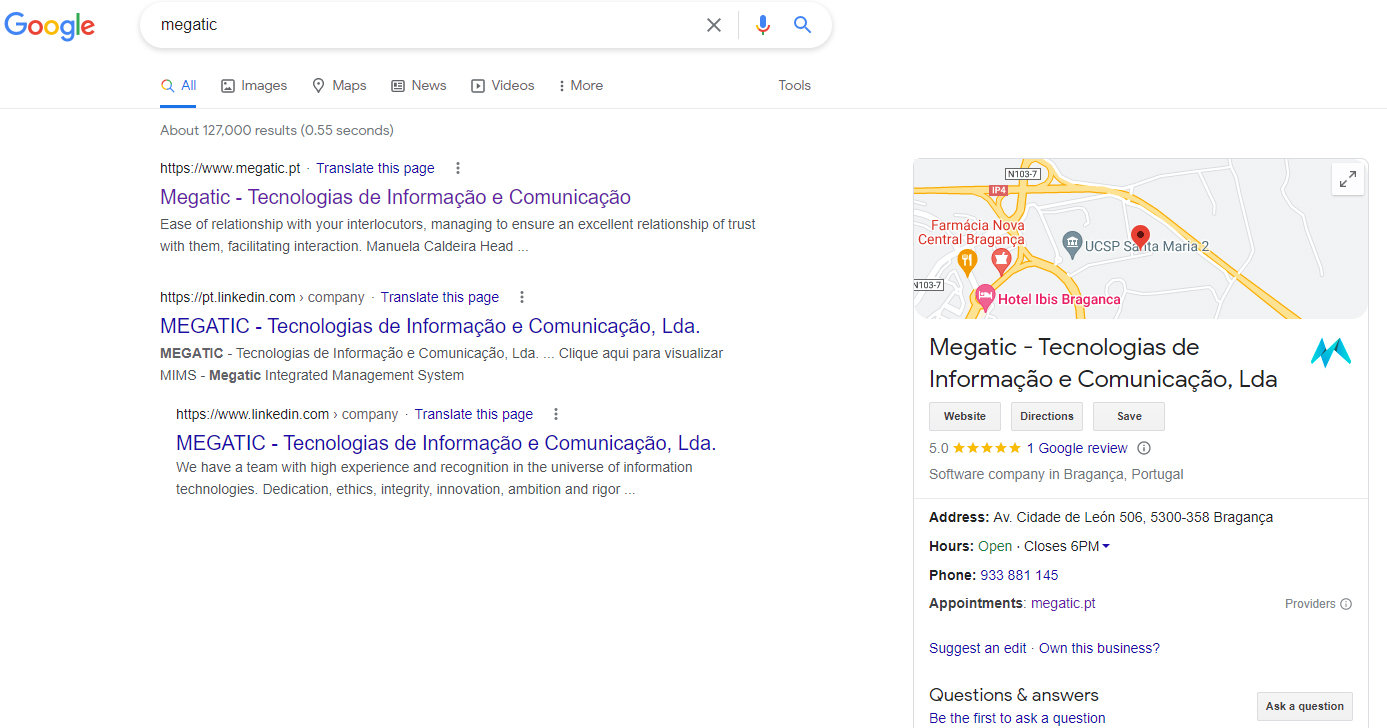Viewport: 1387px width, 728px height.
Task: Open options menu for pt.linkedin.com result
Action: pyautogui.click(x=522, y=297)
